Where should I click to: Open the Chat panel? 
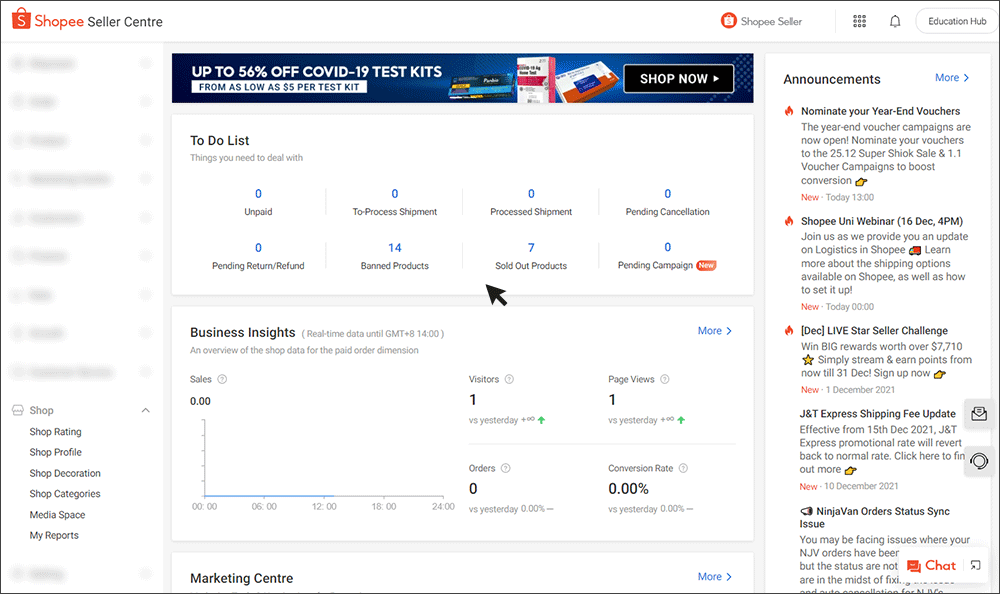932,565
